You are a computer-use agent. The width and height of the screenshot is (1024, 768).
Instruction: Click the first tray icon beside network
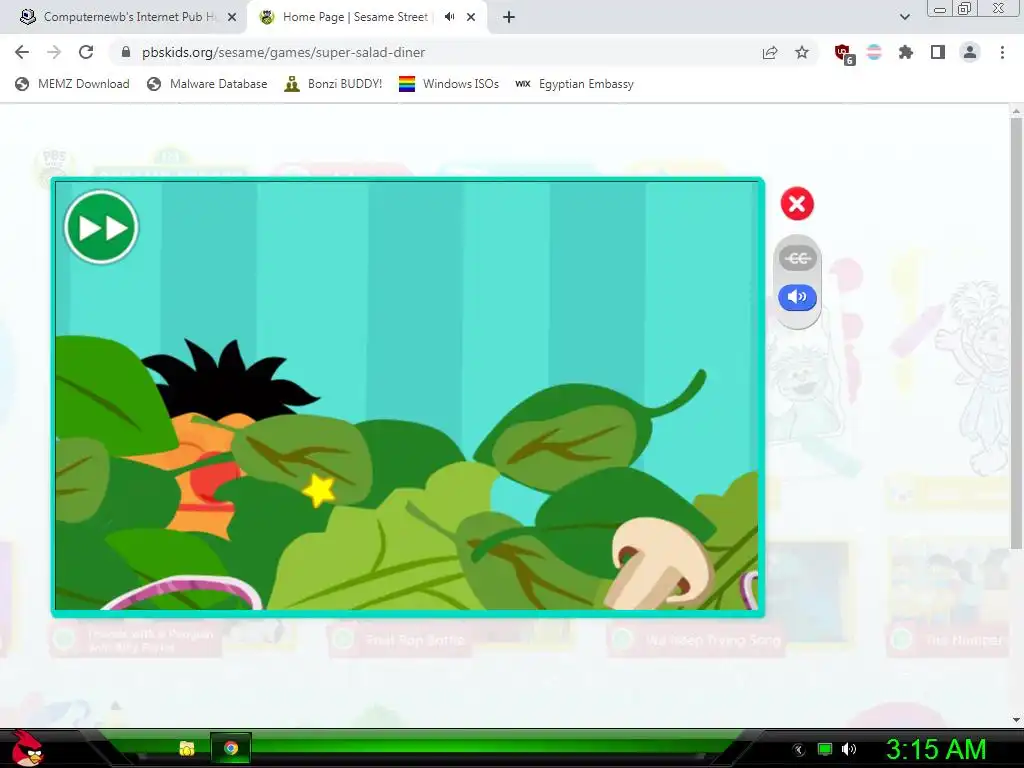[799, 749]
